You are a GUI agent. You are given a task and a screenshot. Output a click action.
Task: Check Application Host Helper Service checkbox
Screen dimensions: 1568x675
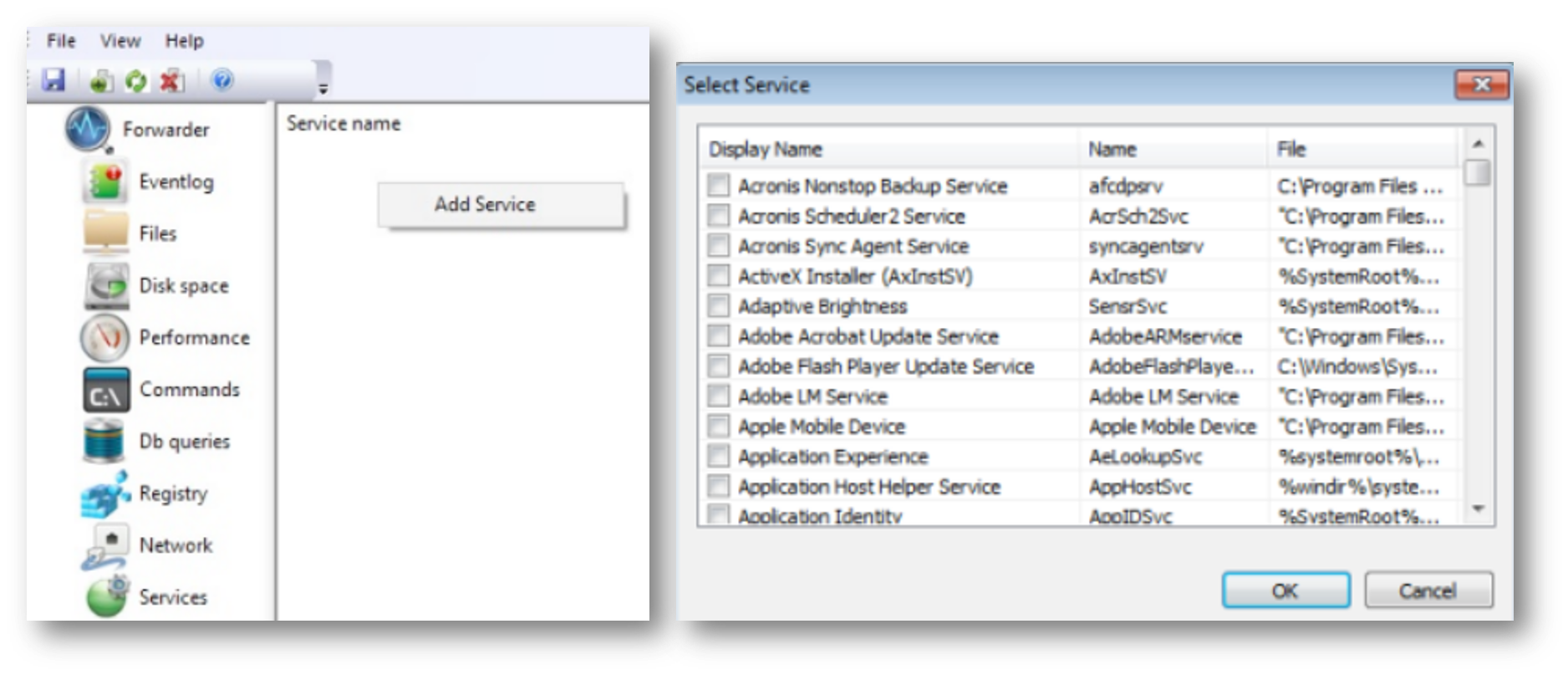coord(718,486)
